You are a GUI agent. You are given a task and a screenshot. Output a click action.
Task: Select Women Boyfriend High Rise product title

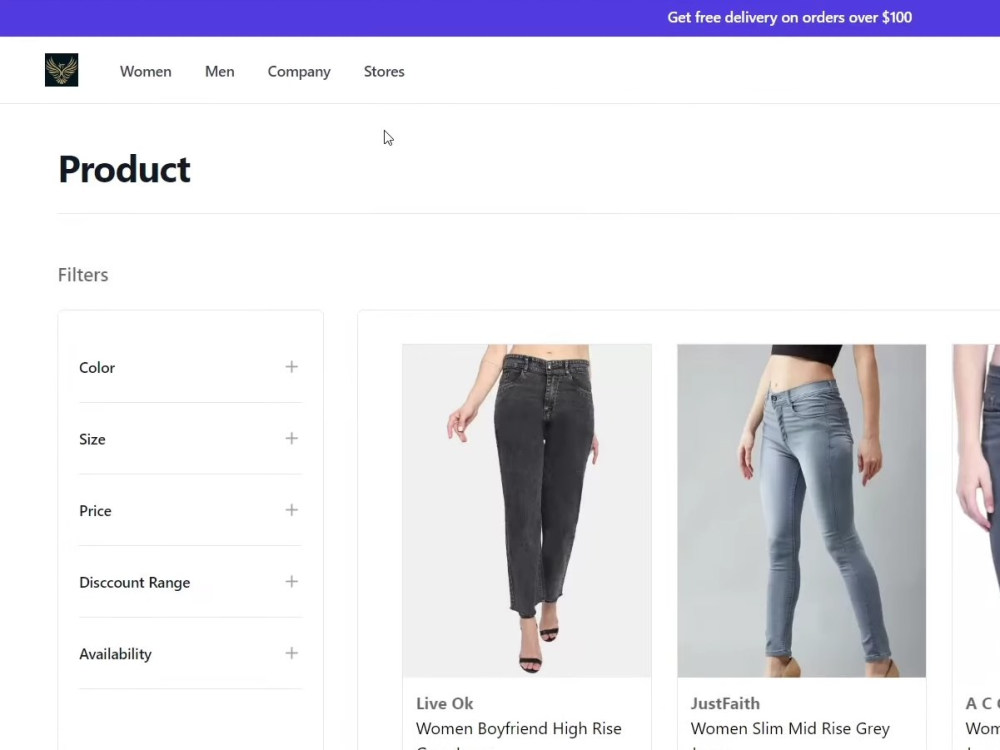tap(519, 728)
